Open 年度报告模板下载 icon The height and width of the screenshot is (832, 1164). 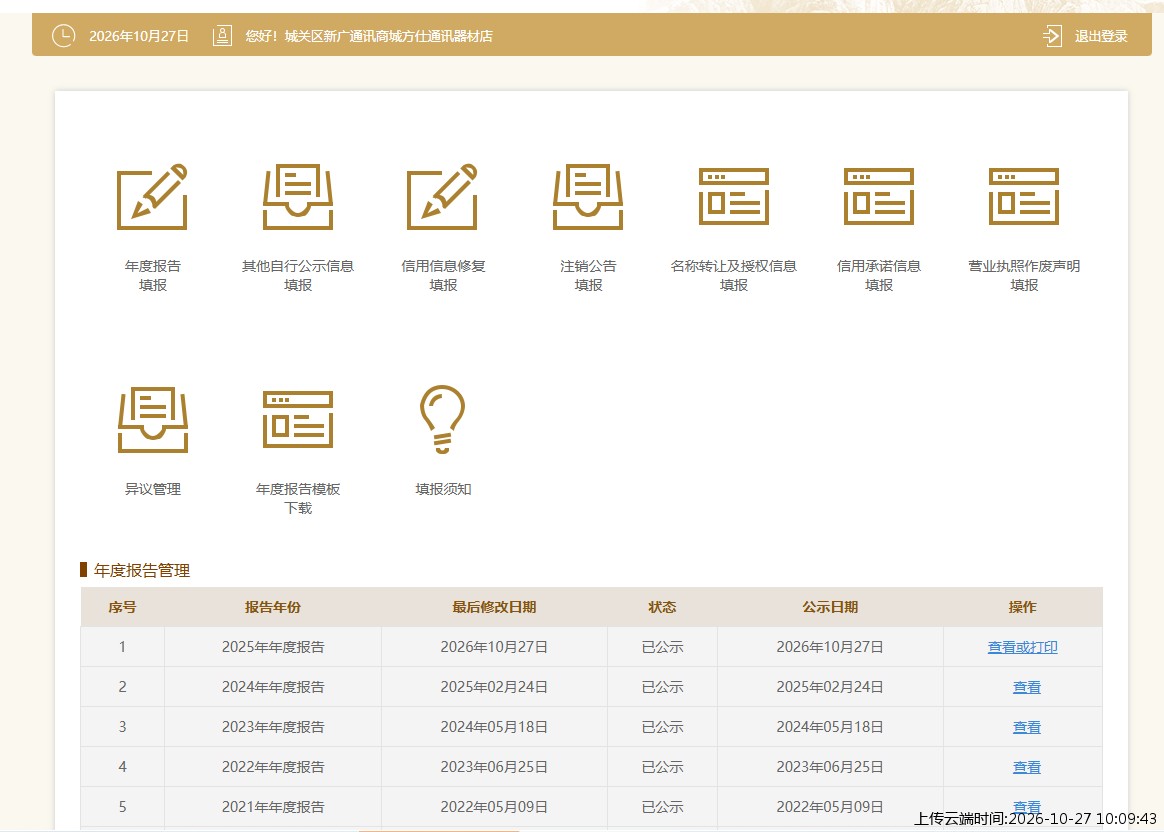coord(298,419)
